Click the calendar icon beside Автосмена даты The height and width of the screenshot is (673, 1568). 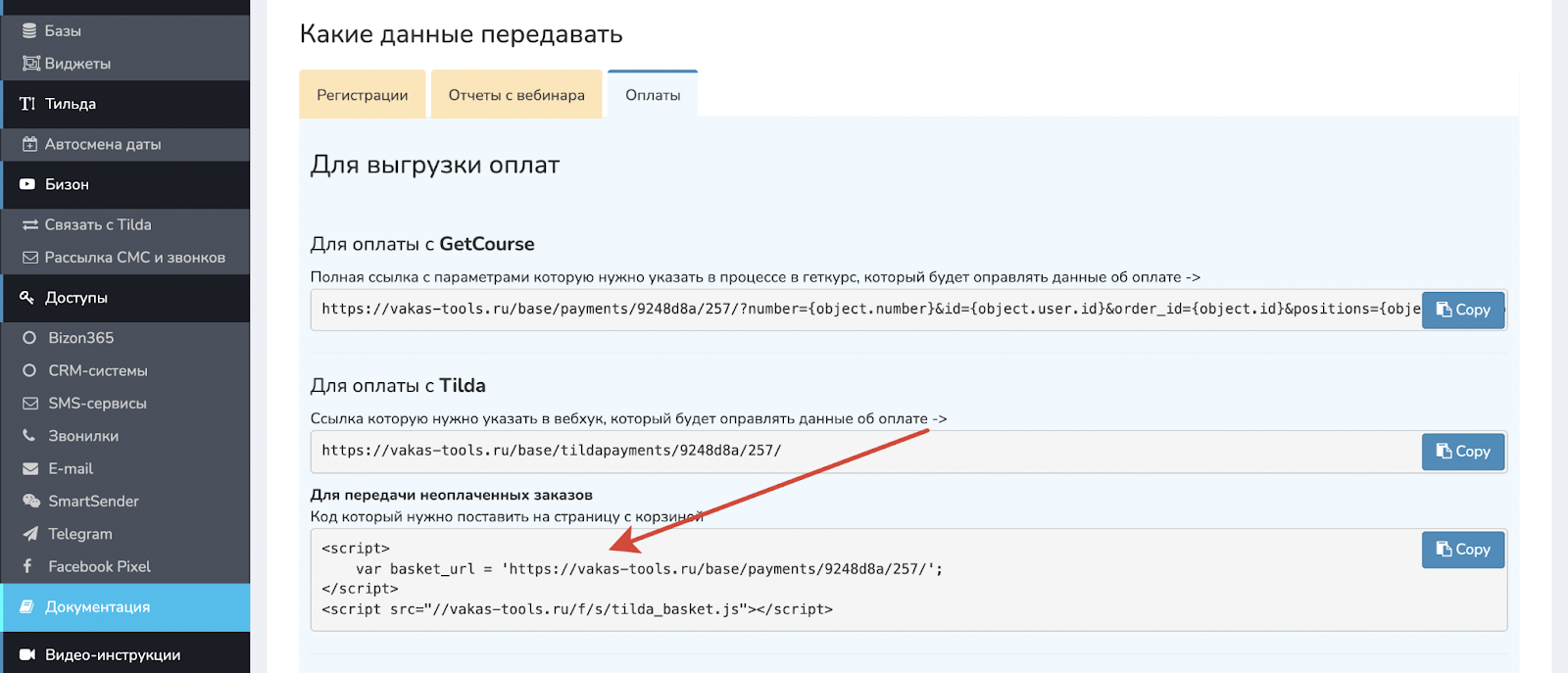coord(29,144)
